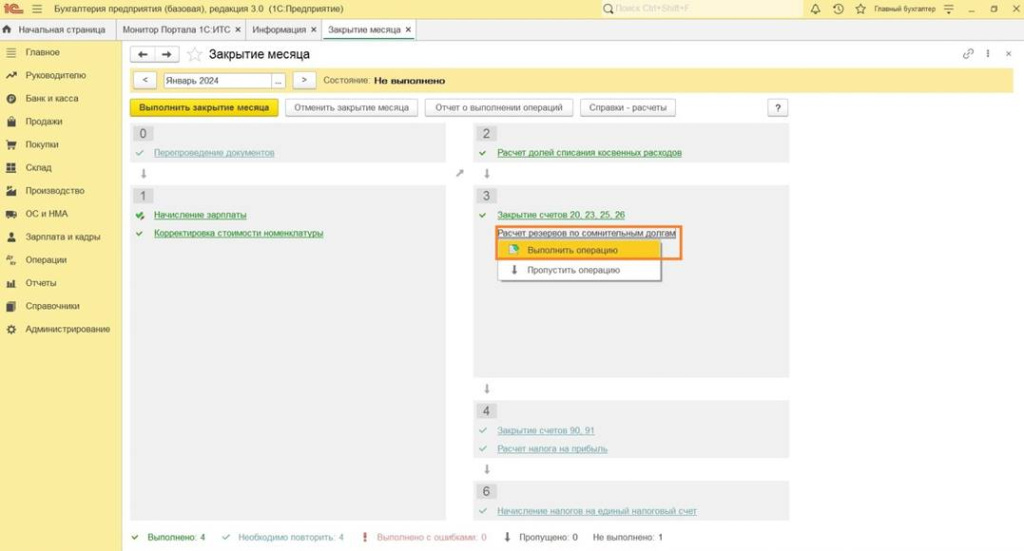The image size is (1024, 551).
Task: Go to previous month period
Action: pos(145,80)
